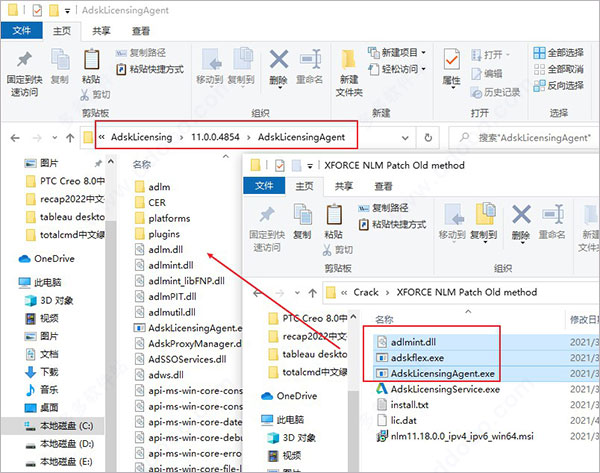Viewport: 600px width, 473px height.
Task: Click New folder (新建文件夹) in AdskLicensingAgent ribbon
Action: tap(349, 73)
